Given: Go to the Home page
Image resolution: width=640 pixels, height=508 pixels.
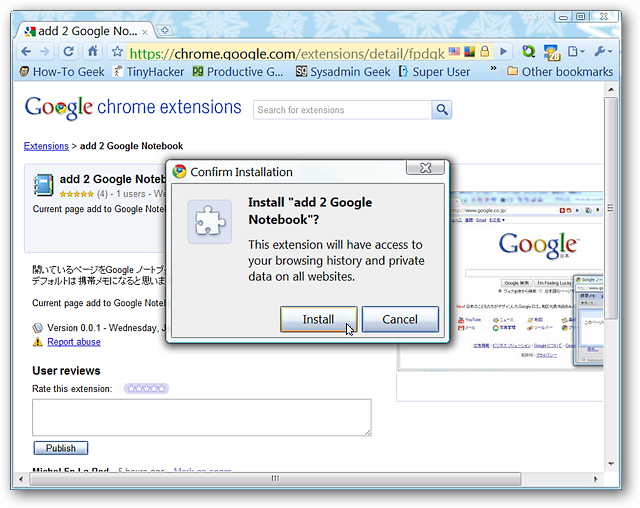Looking at the screenshot, I should click(93, 51).
